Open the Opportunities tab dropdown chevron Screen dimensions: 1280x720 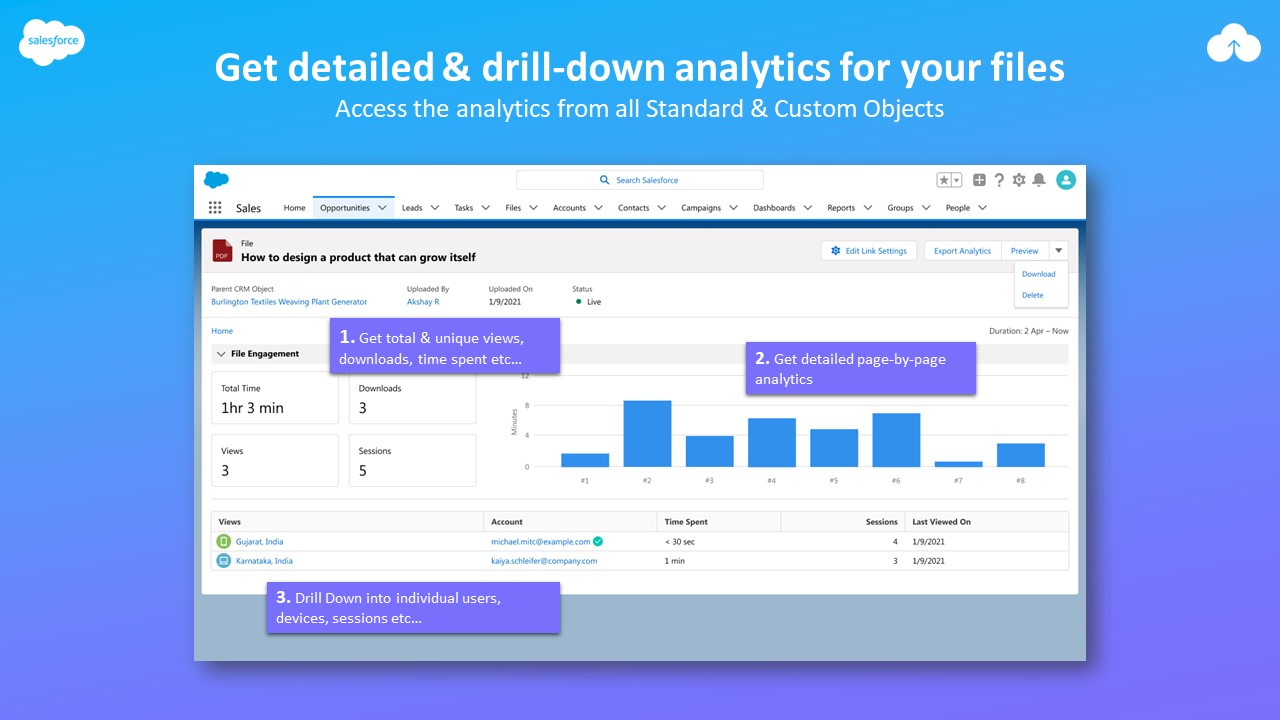pos(382,208)
